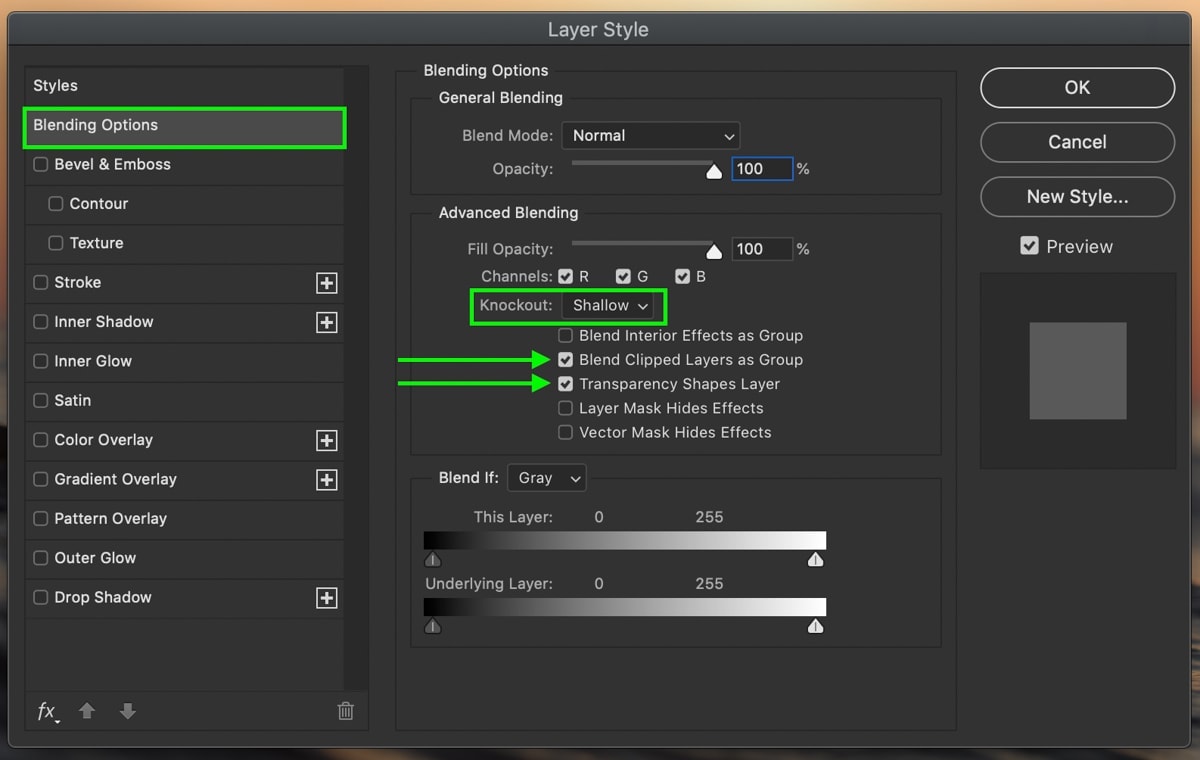Click the Cancel button
This screenshot has width=1200, height=760.
click(x=1077, y=142)
